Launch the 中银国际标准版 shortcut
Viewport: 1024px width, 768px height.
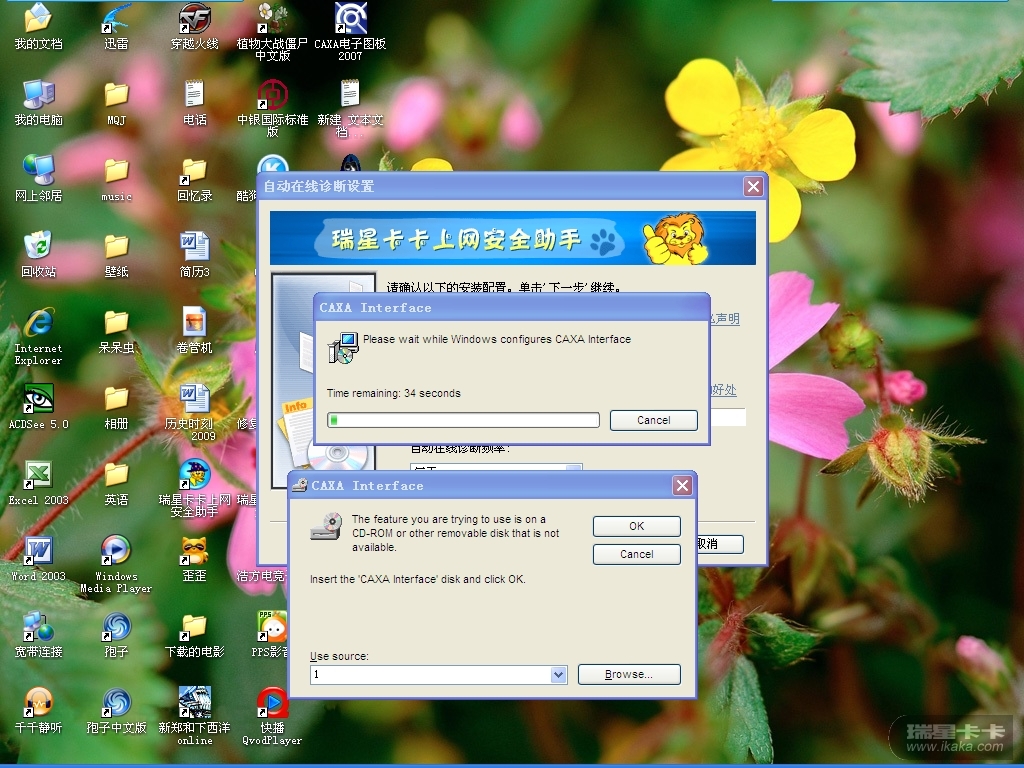tap(272, 108)
